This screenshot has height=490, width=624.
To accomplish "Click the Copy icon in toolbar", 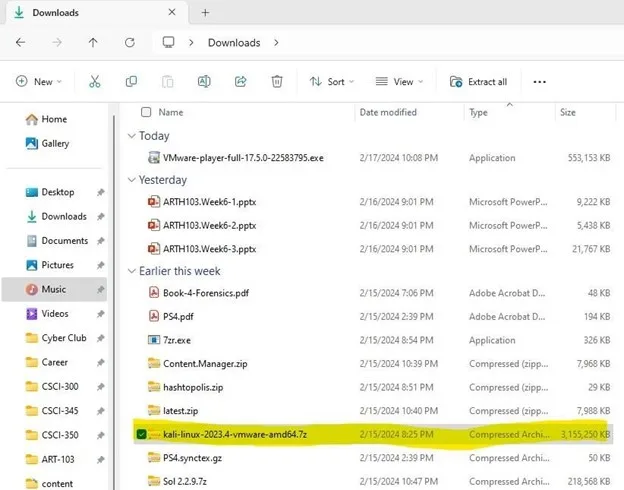I will click(131, 82).
